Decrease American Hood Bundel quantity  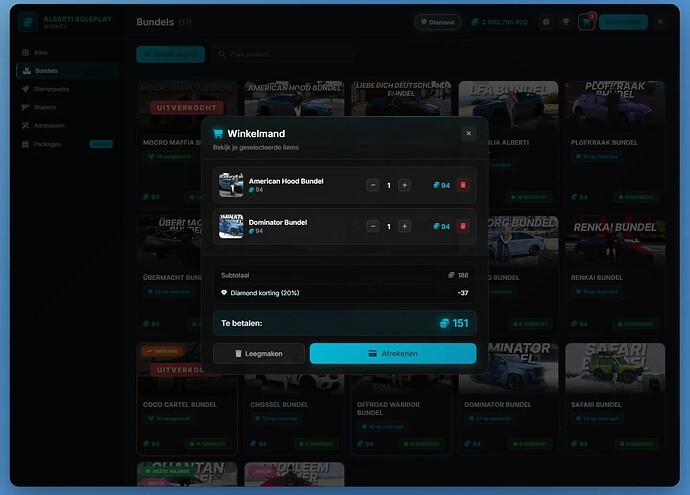point(373,185)
